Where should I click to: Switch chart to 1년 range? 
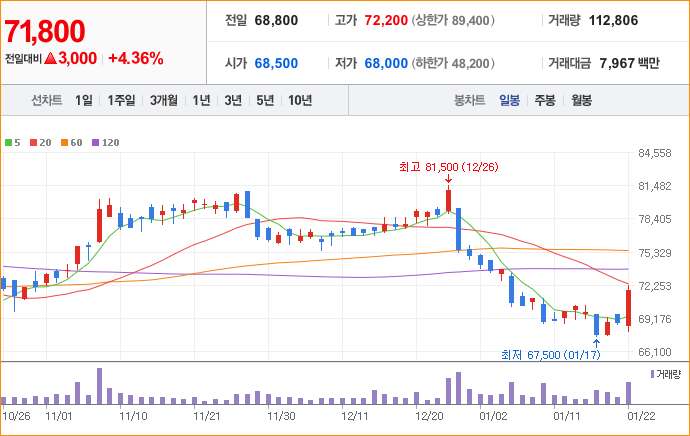[x=201, y=100]
